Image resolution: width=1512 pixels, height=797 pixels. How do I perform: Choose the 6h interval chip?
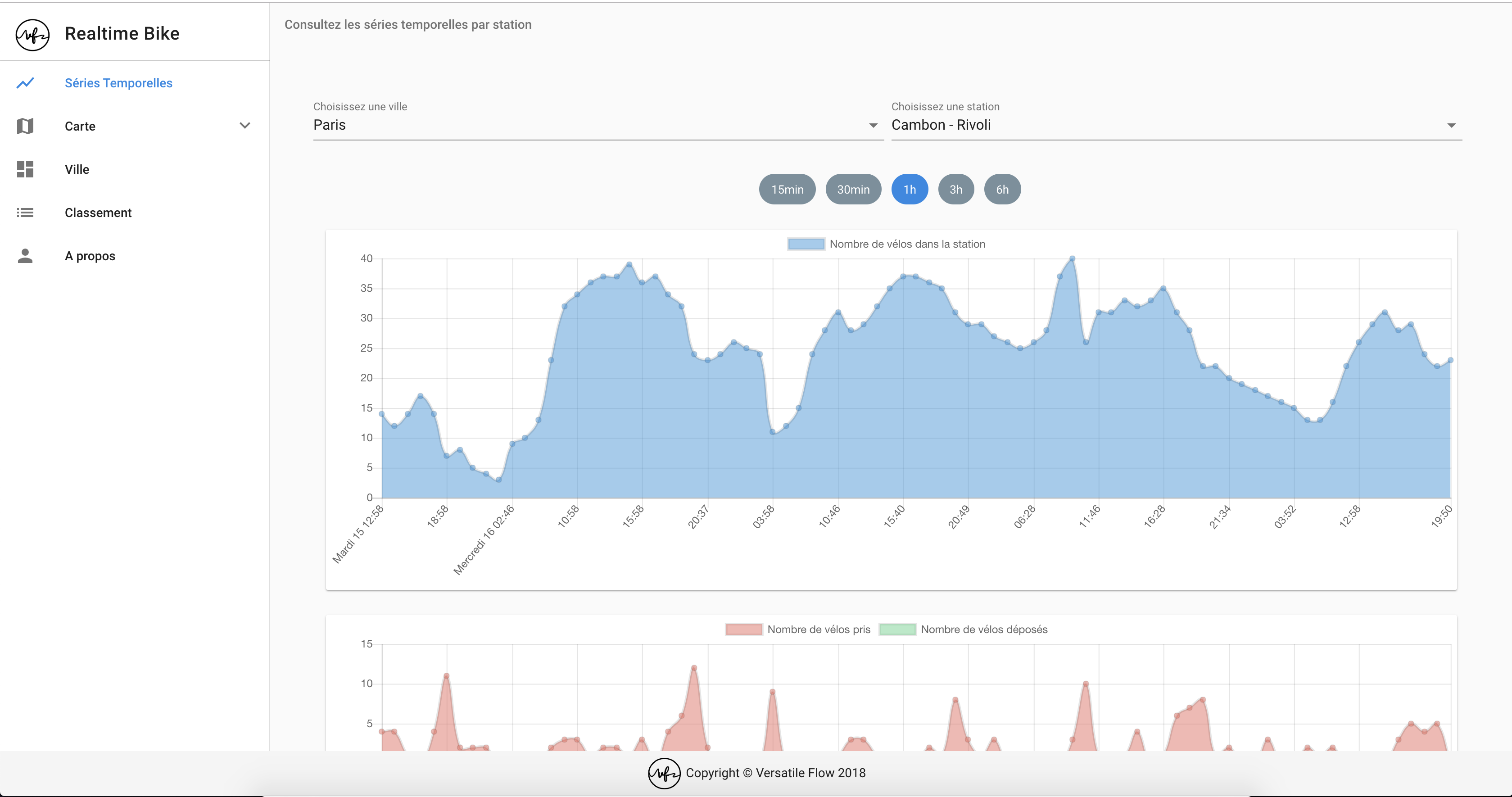tap(1002, 190)
